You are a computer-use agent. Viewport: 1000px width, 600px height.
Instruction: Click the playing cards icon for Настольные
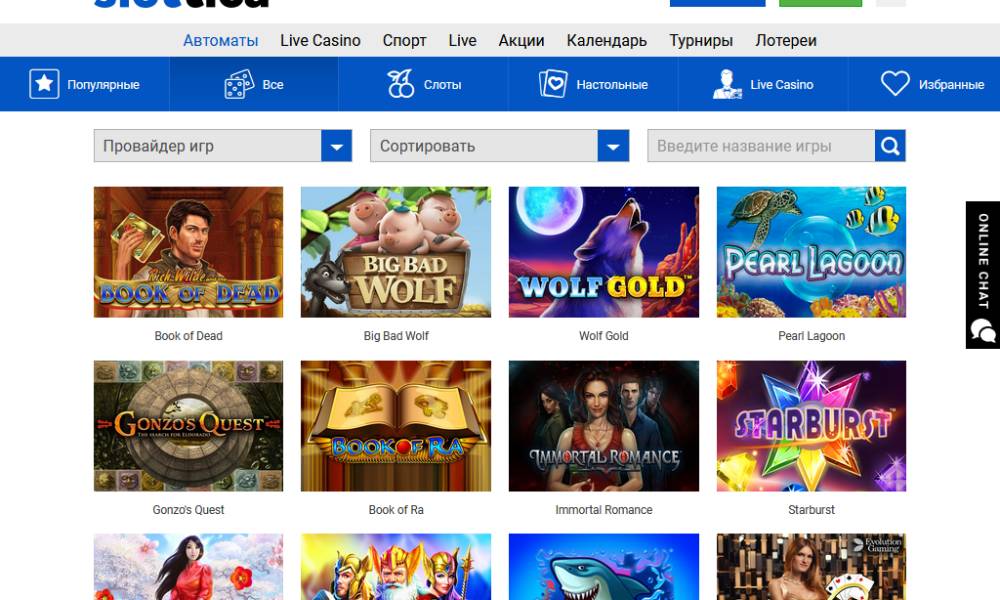coord(553,84)
